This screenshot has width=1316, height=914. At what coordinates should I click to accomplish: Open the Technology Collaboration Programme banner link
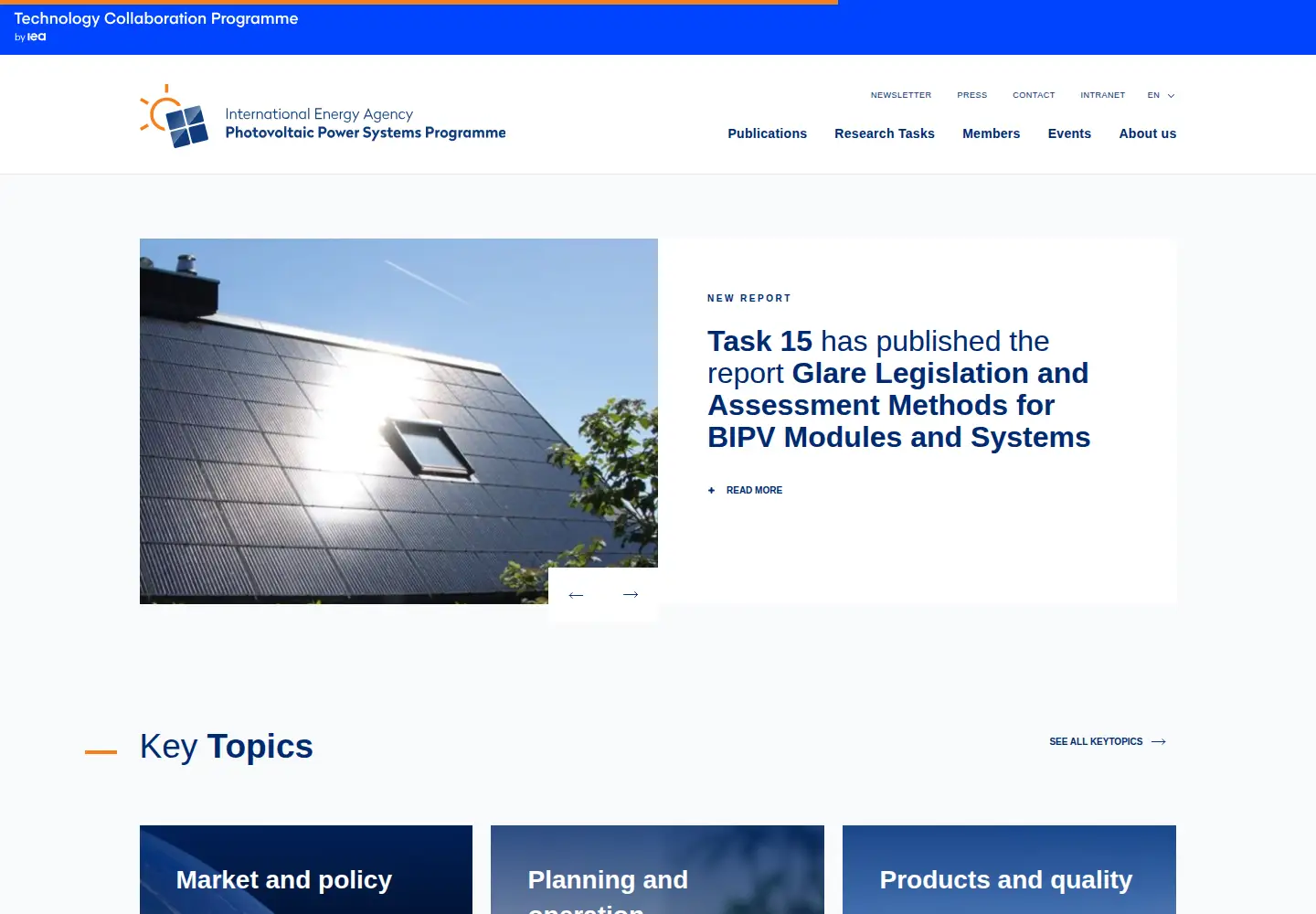[x=156, y=18]
